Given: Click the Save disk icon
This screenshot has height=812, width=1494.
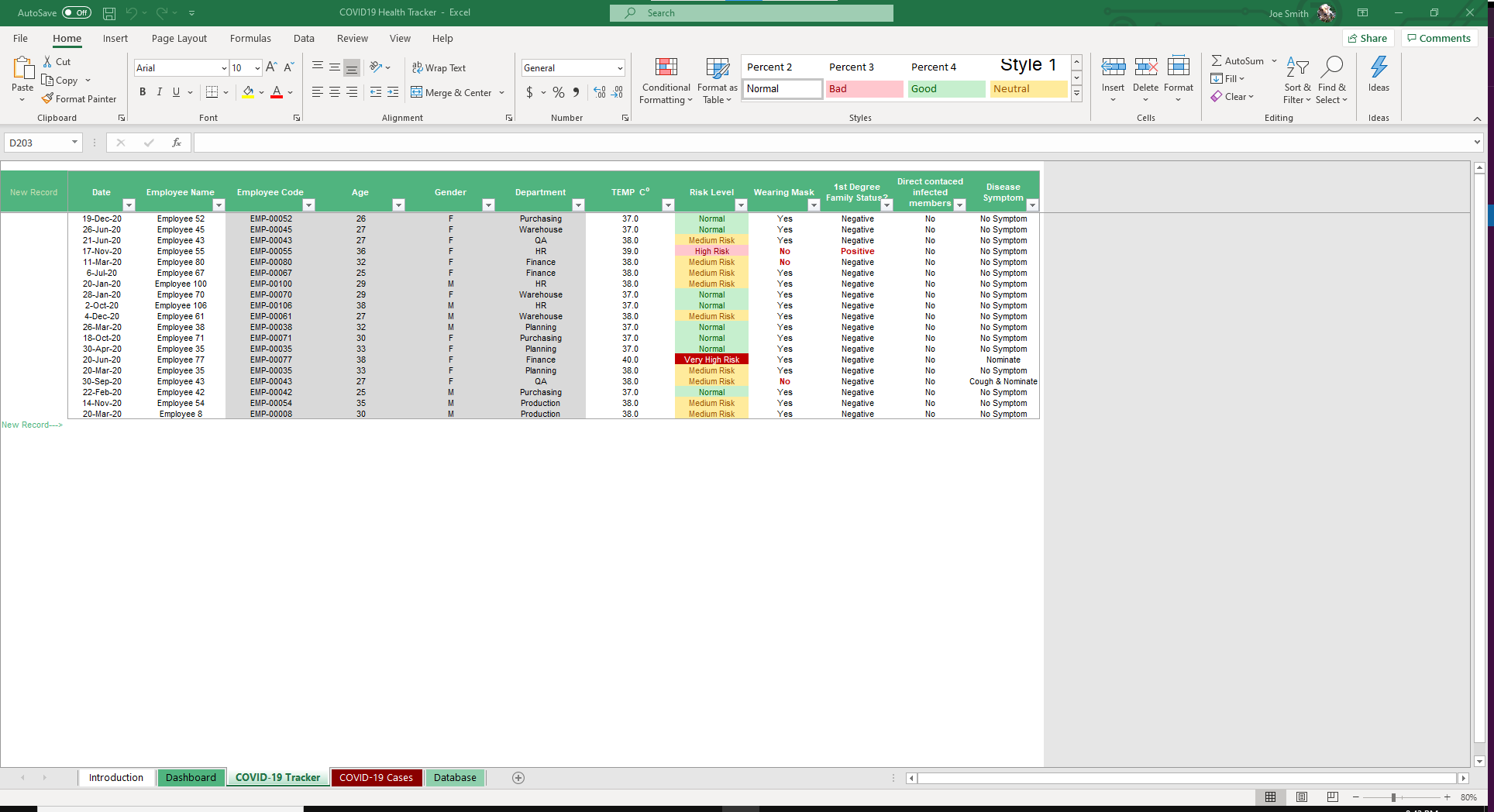Looking at the screenshot, I should [109, 13].
